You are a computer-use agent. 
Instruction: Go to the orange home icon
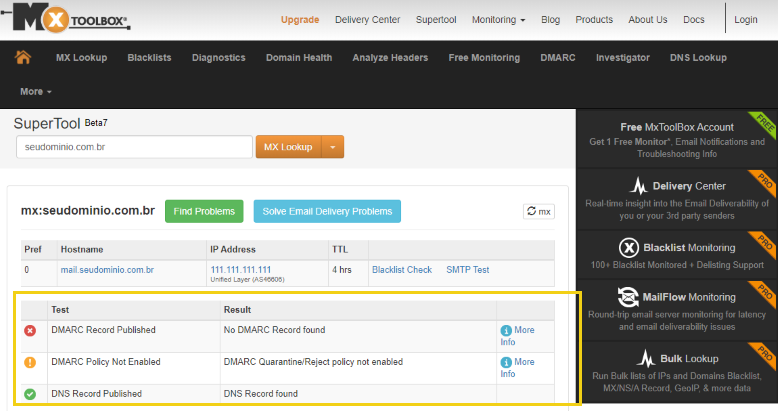point(23,57)
